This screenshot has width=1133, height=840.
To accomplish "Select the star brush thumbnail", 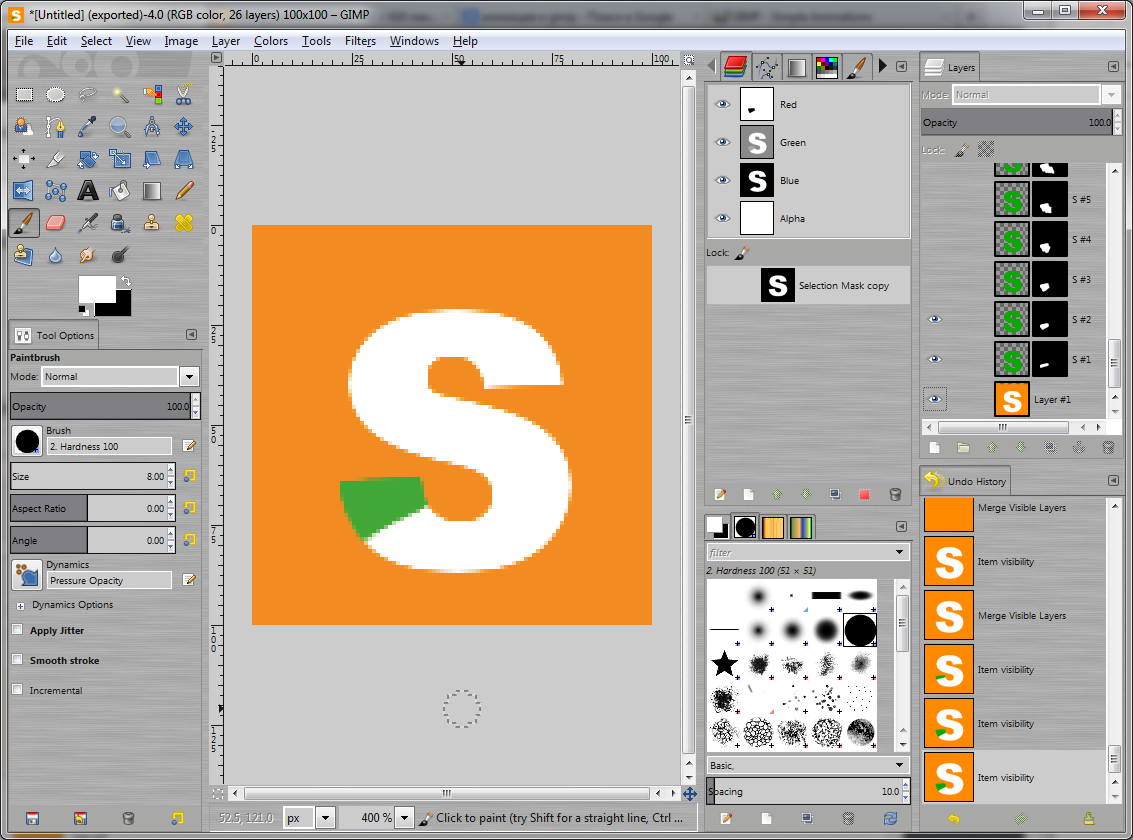I will pos(724,663).
